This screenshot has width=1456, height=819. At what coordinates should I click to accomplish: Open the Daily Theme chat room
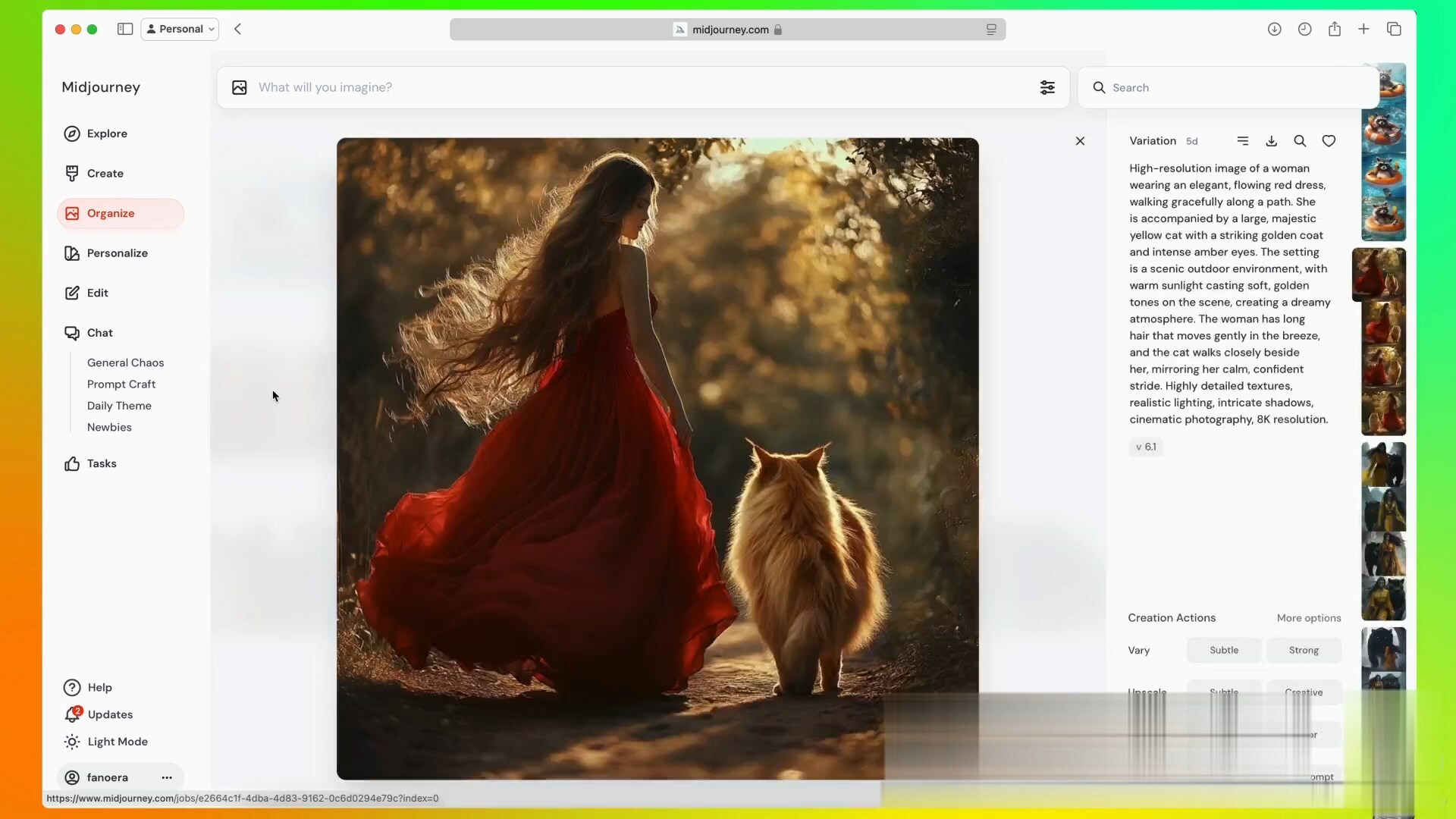coord(119,406)
